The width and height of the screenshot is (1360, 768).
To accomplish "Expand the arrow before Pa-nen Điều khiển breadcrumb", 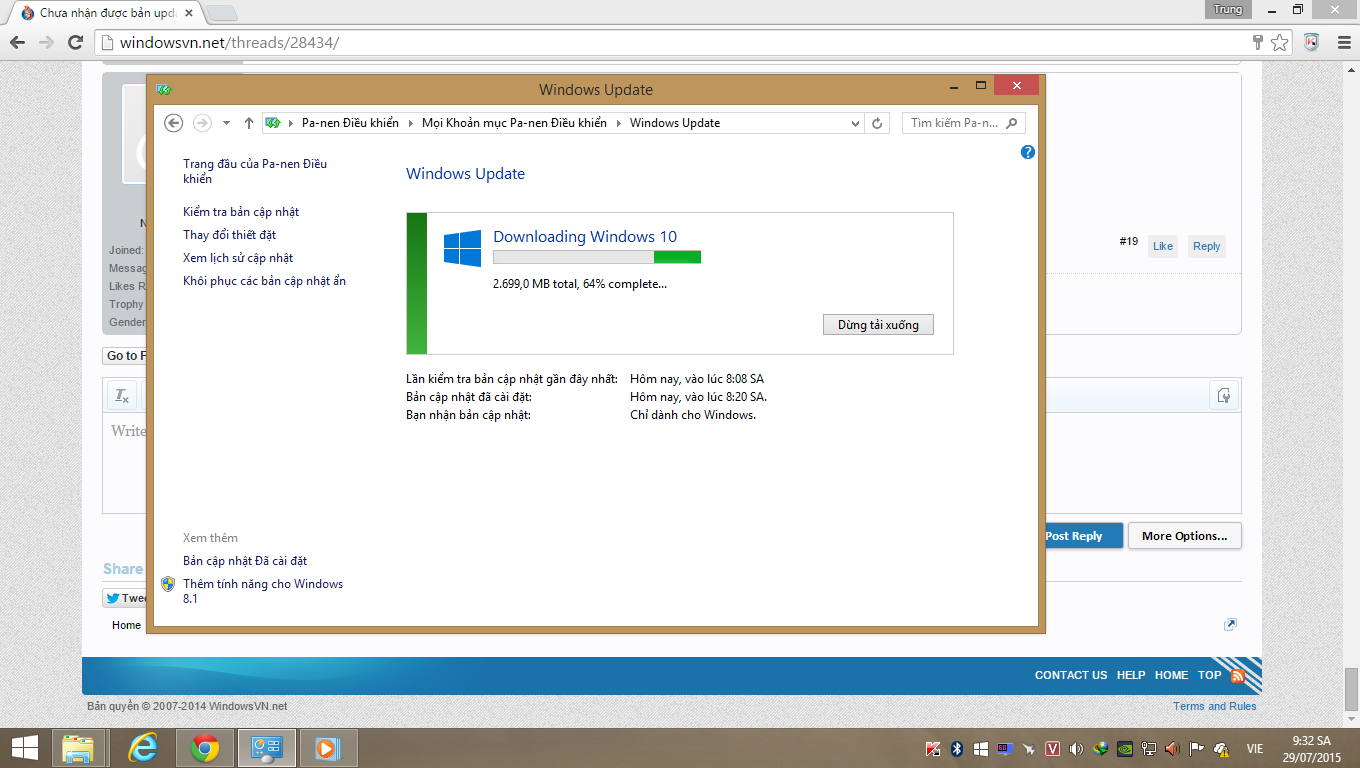I will [291, 123].
